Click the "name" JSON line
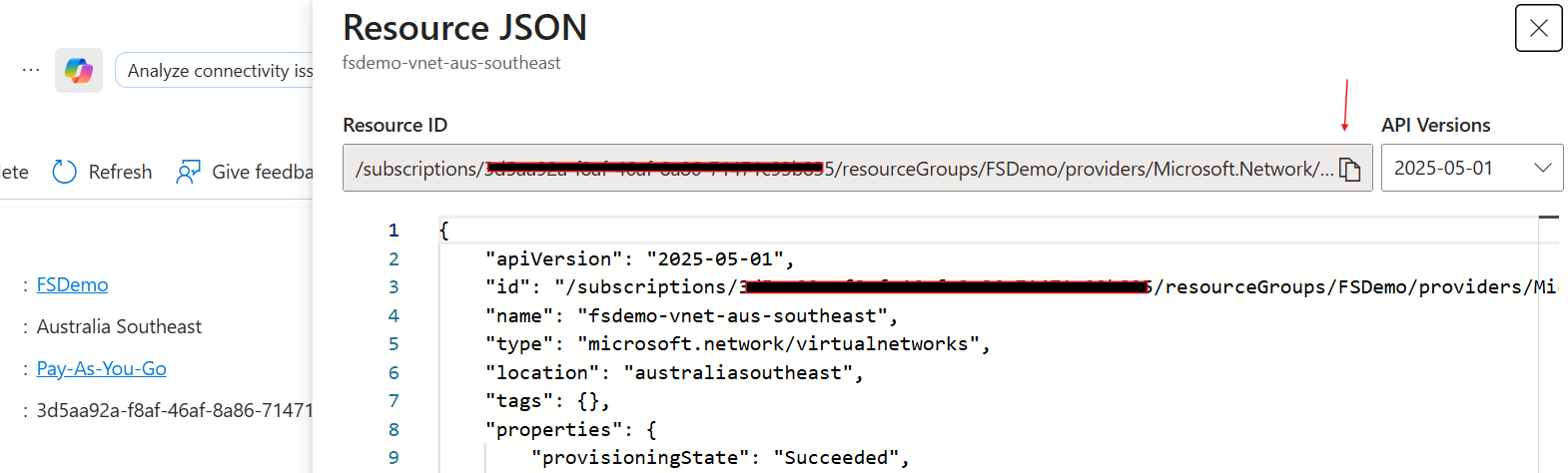This screenshot has width=1568, height=473. point(691,315)
